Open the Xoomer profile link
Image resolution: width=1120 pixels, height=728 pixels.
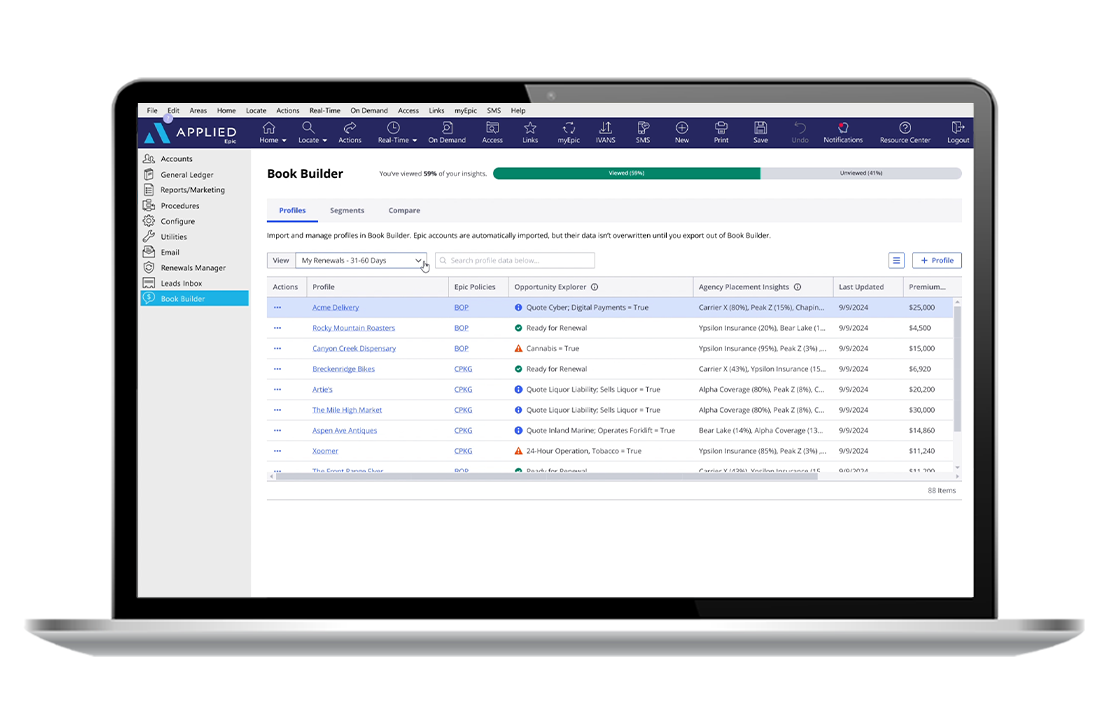pyautogui.click(x=325, y=452)
